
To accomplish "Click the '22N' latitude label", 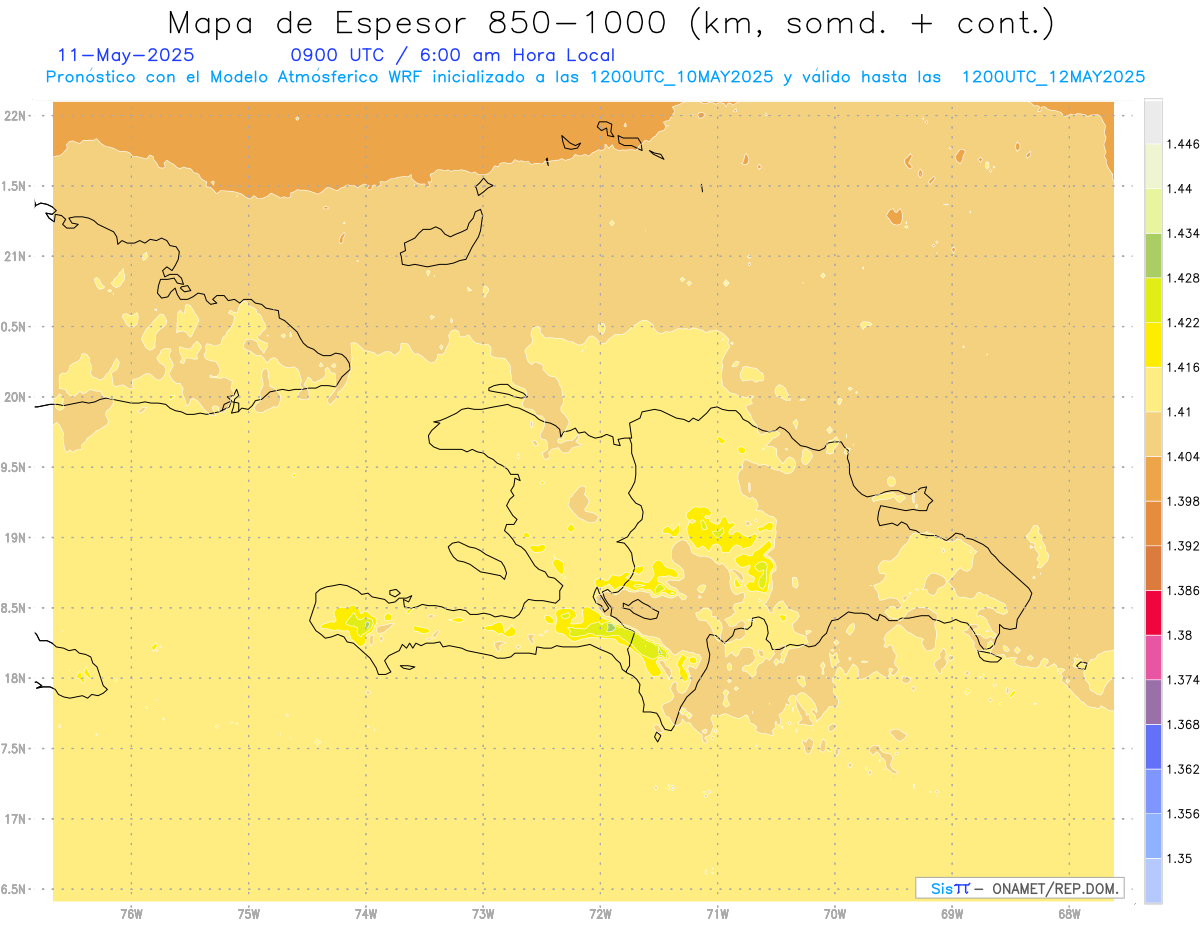I will (16, 116).
